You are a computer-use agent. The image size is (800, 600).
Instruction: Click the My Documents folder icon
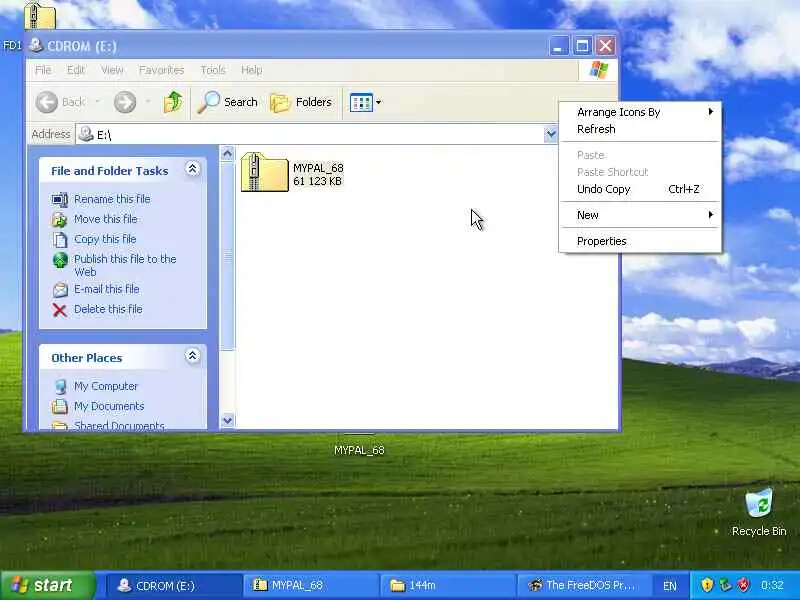60,407
